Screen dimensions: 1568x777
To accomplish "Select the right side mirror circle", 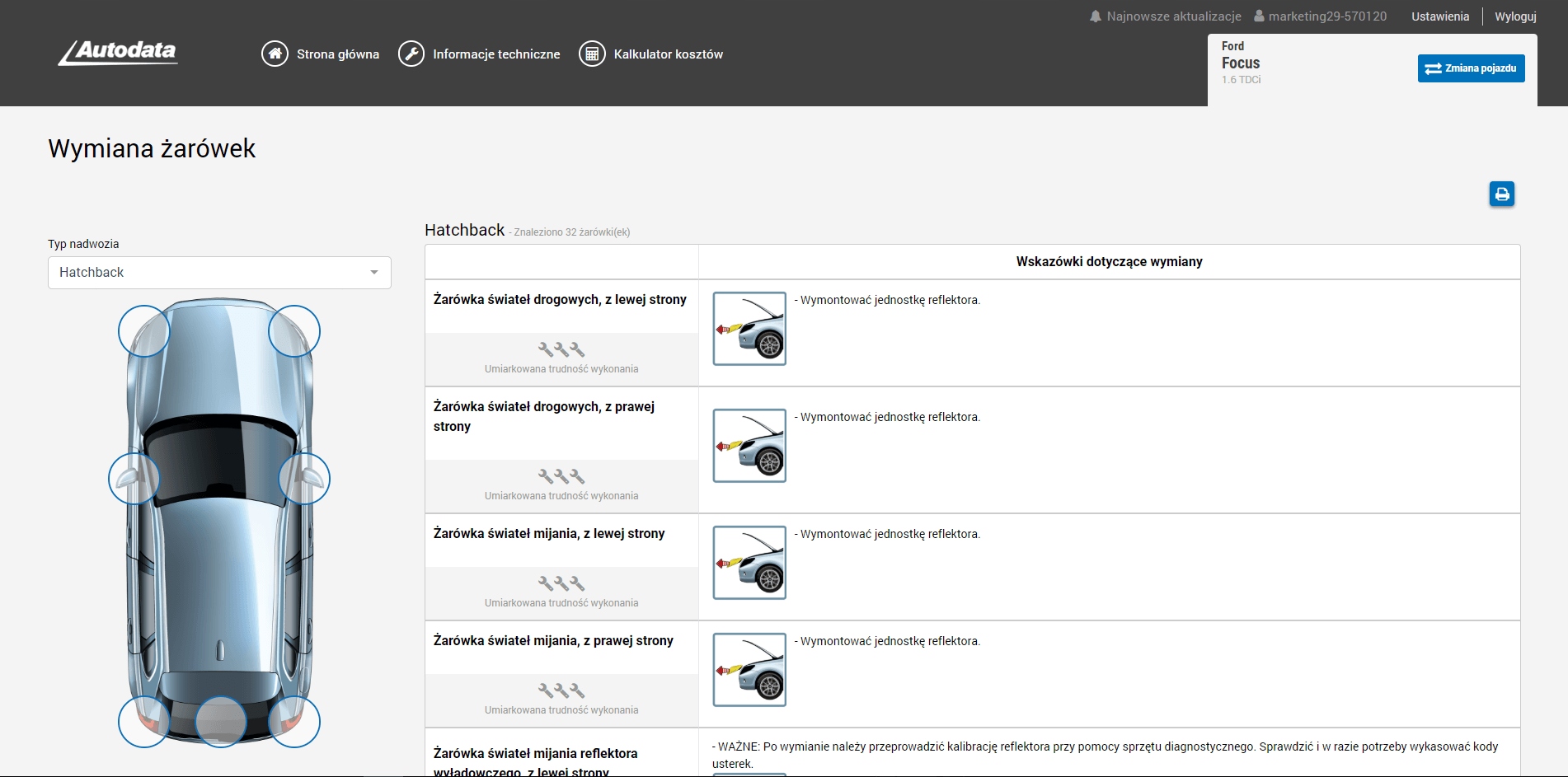I will [x=304, y=478].
